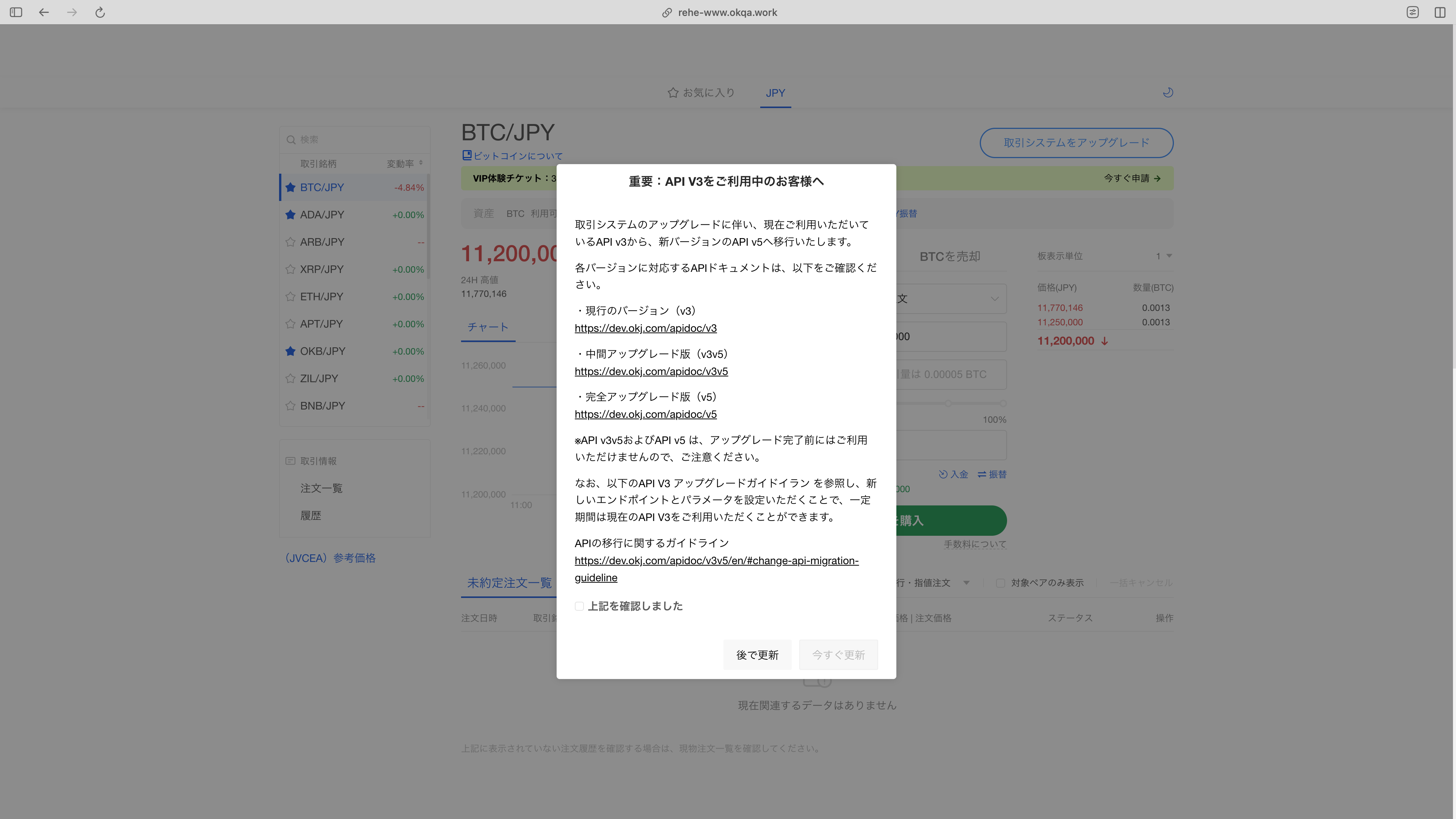Unfavorite ADA/JPY using its star
Screen dimensions: 1456x819
point(290,214)
